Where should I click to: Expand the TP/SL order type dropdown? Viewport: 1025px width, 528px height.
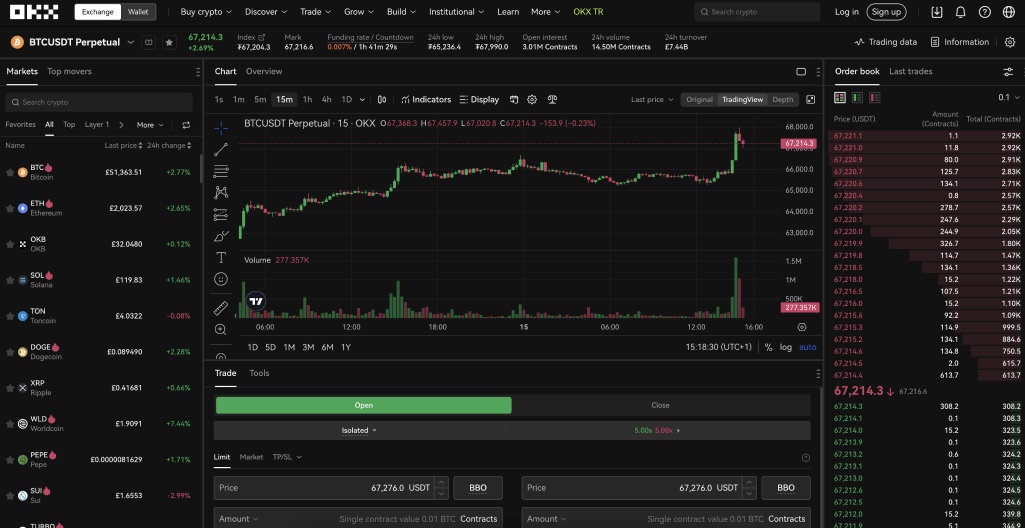click(x=287, y=457)
